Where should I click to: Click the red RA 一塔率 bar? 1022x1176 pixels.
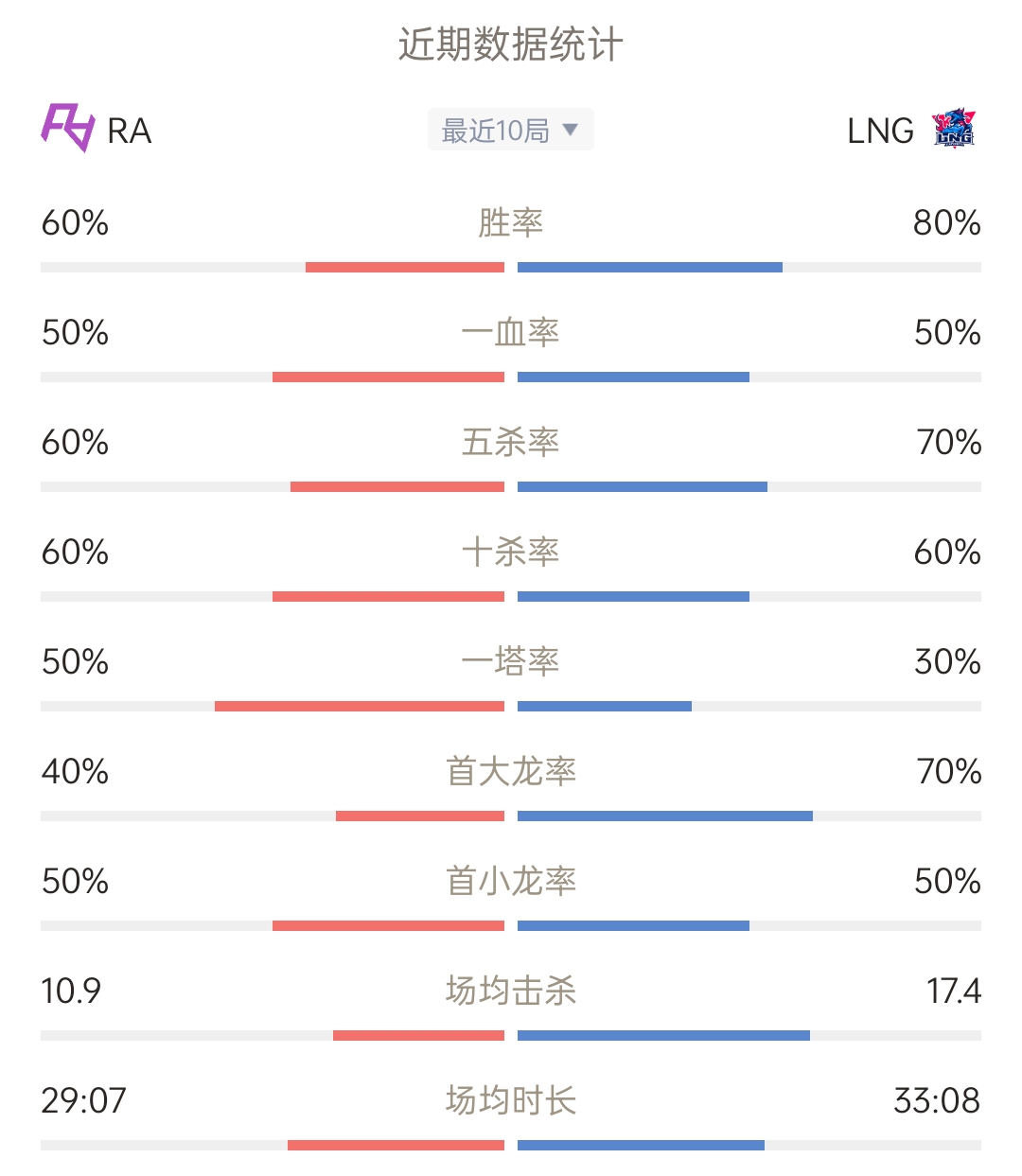360,707
